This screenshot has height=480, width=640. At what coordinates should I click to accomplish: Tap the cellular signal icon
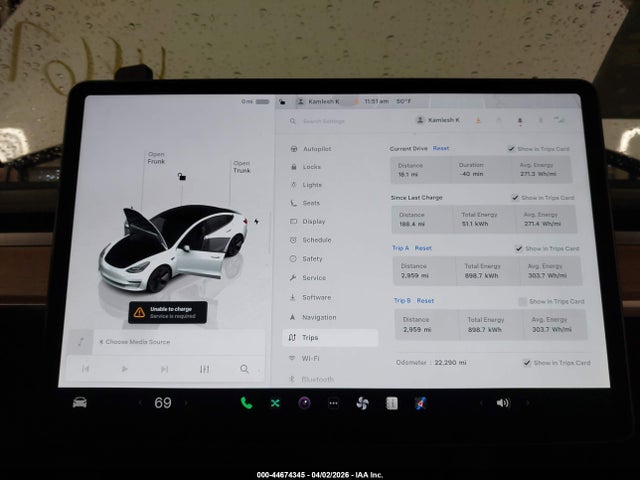[x=558, y=120]
